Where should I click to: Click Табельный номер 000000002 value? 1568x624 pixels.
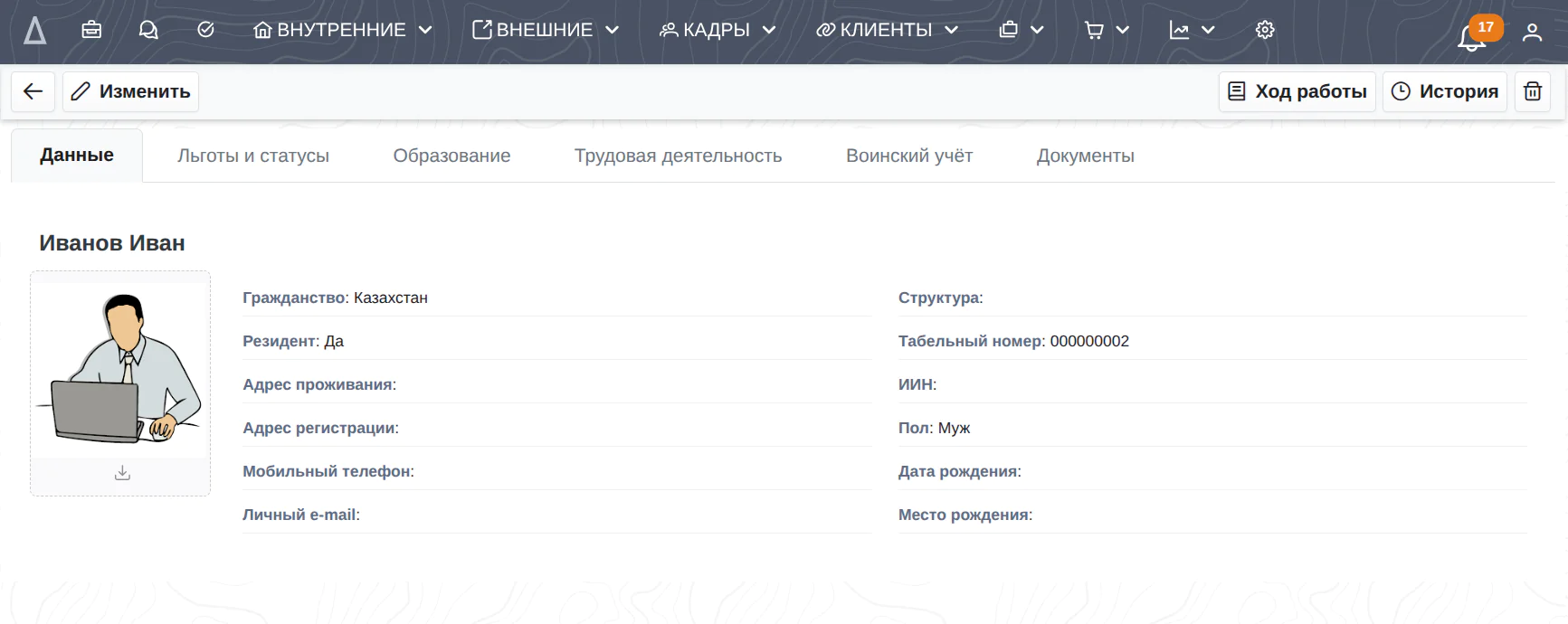pyautogui.click(x=1089, y=341)
